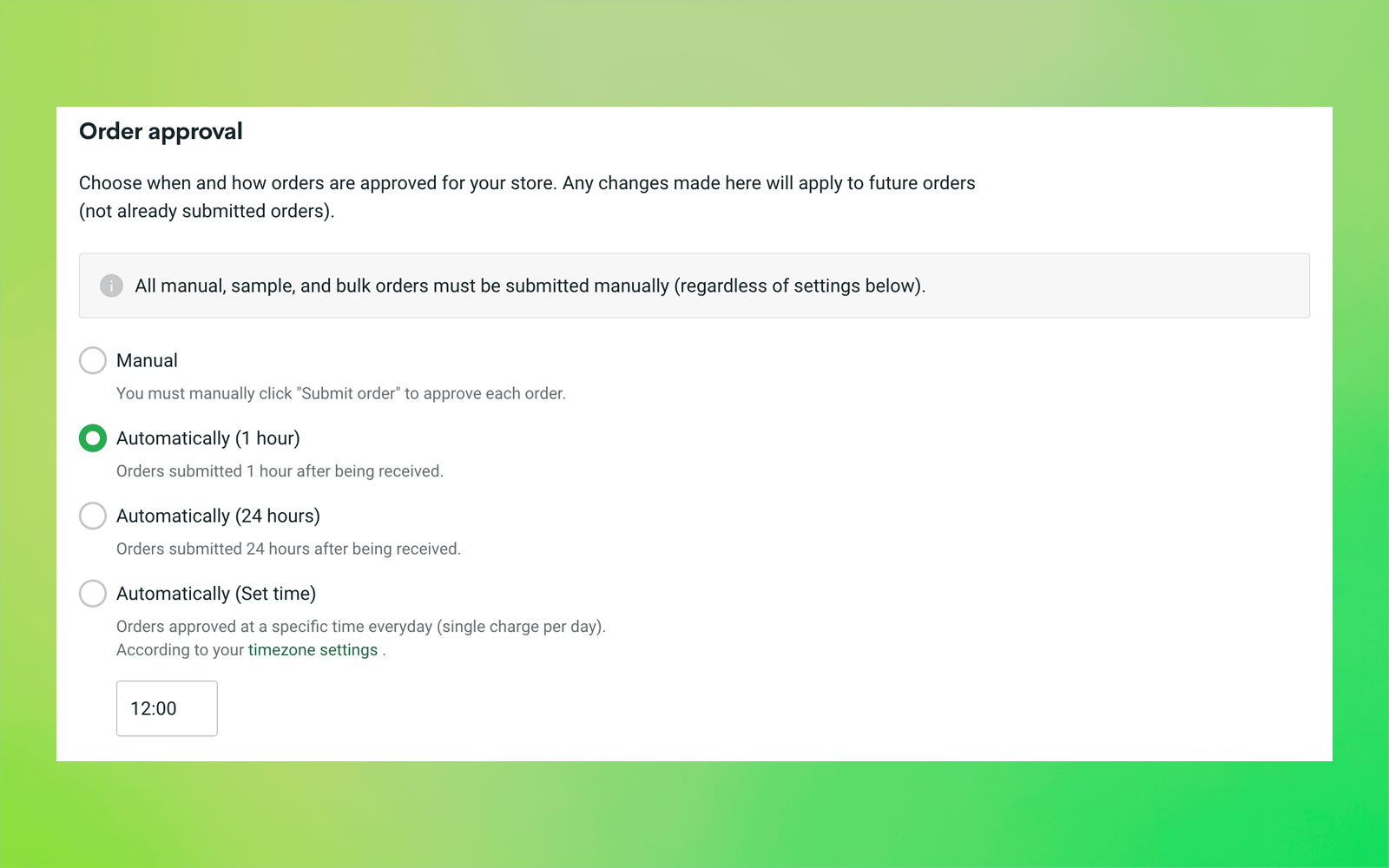Screen dimensions: 1389x868
Task: Deselect Automatically (1 hour) by choosing Manual
Action: point(92,360)
